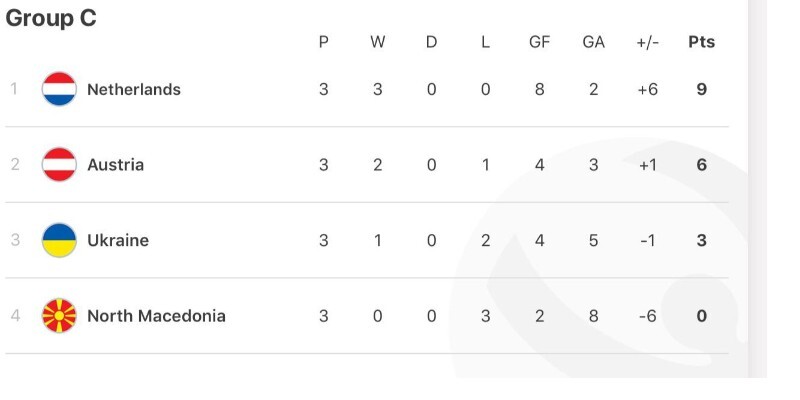Viewport: 800px width, 400px height.
Task: Open the Netherlands team link
Action: click(133, 89)
